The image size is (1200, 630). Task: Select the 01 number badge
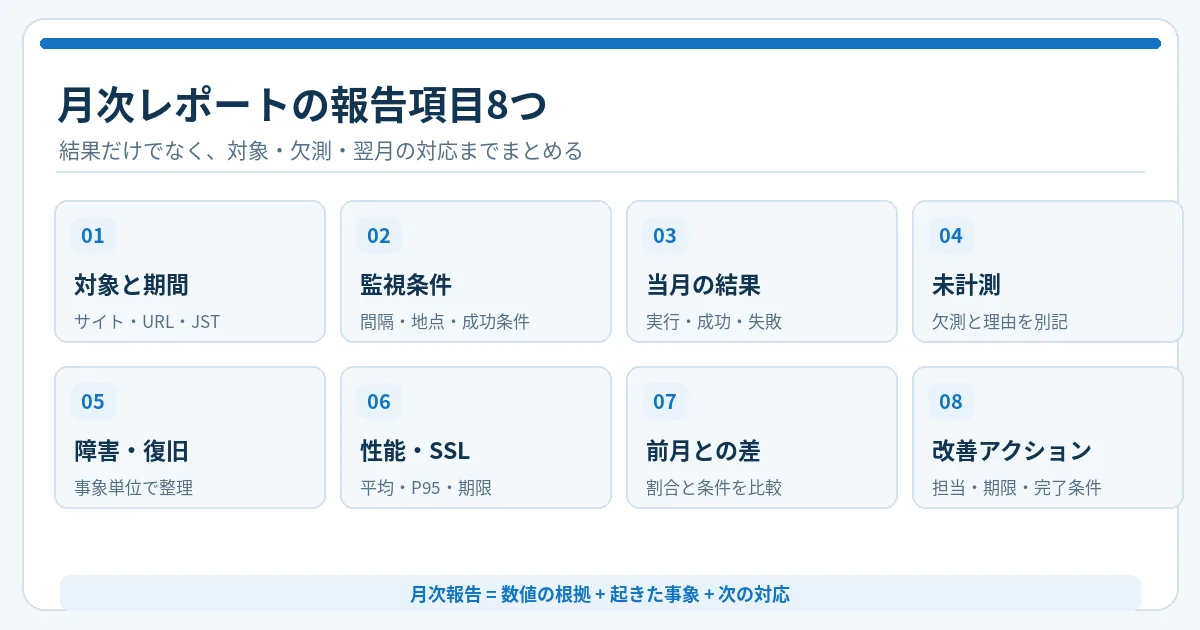[x=93, y=236]
